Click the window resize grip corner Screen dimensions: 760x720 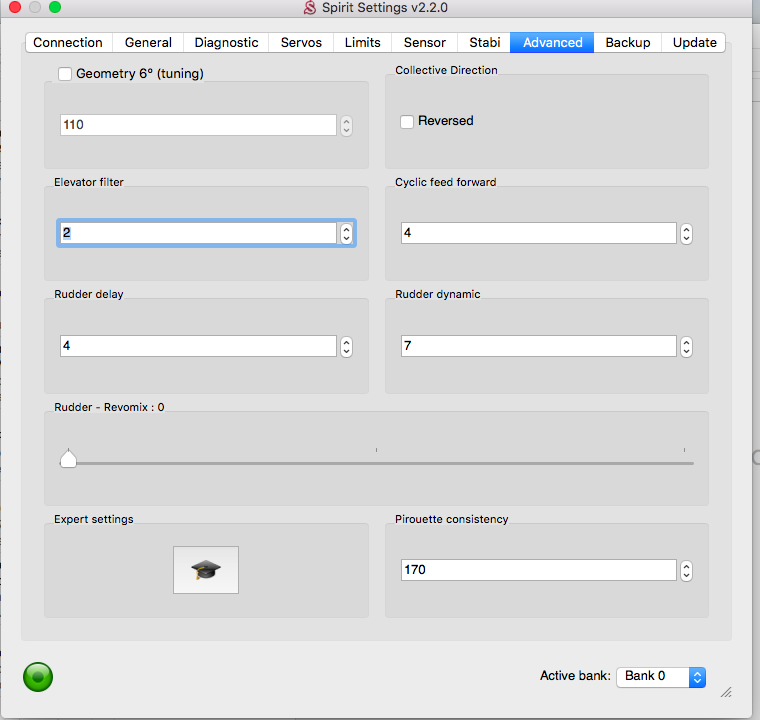pyautogui.click(x=726, y=691)
